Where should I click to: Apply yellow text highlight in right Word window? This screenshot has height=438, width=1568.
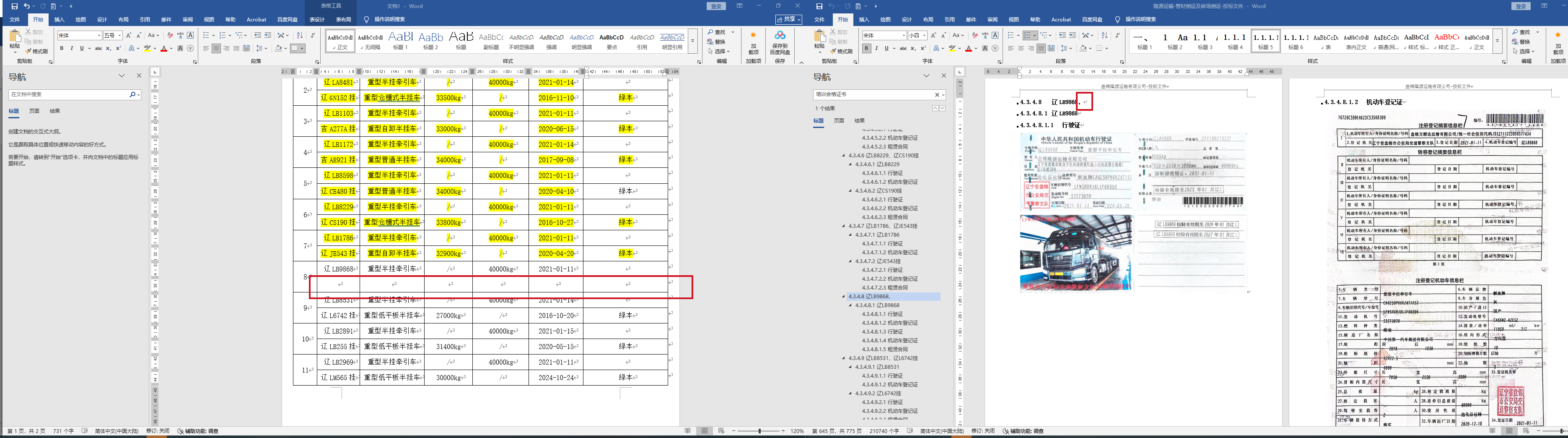[953, 49]
